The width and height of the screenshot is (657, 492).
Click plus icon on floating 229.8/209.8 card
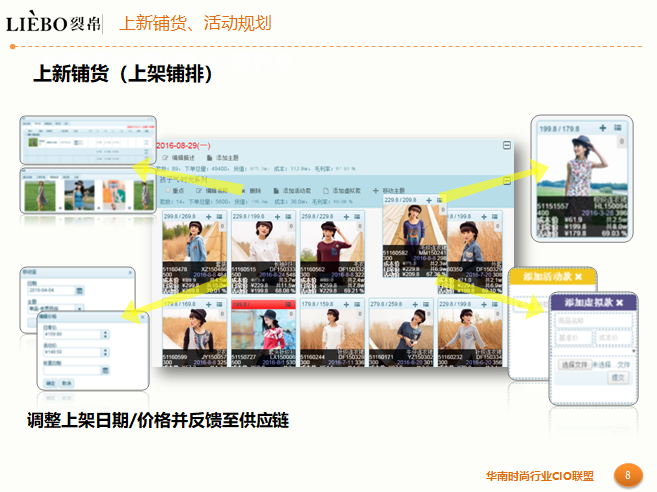(429, 200)
